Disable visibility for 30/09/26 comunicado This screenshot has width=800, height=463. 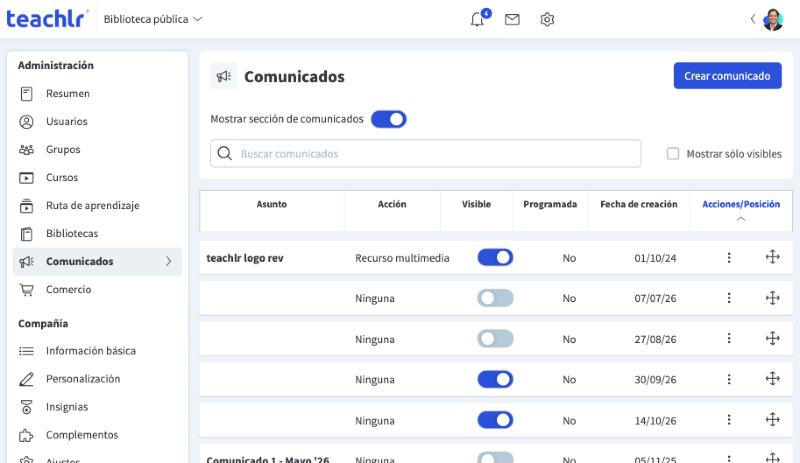[x=495, y=379]
